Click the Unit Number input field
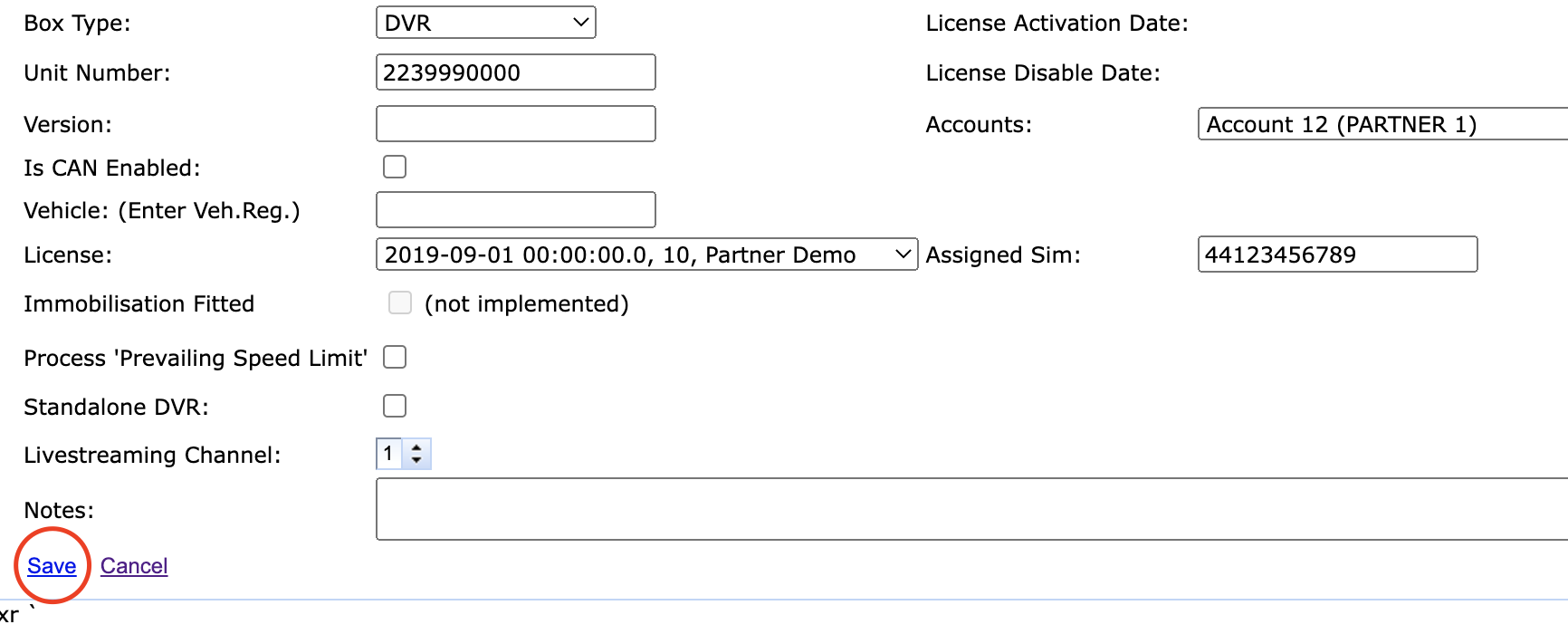The image size is (1568, 634). [515, 72]
